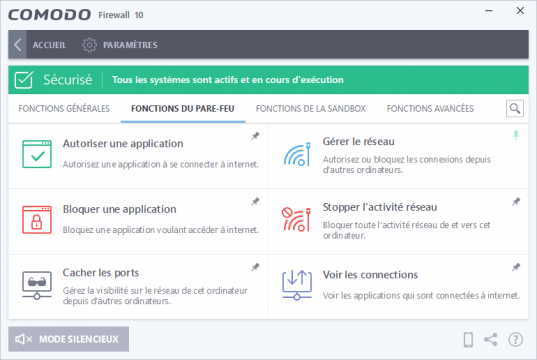Open the Bloquer une application padlock icon
537x360 pixels.
(37, 220)
